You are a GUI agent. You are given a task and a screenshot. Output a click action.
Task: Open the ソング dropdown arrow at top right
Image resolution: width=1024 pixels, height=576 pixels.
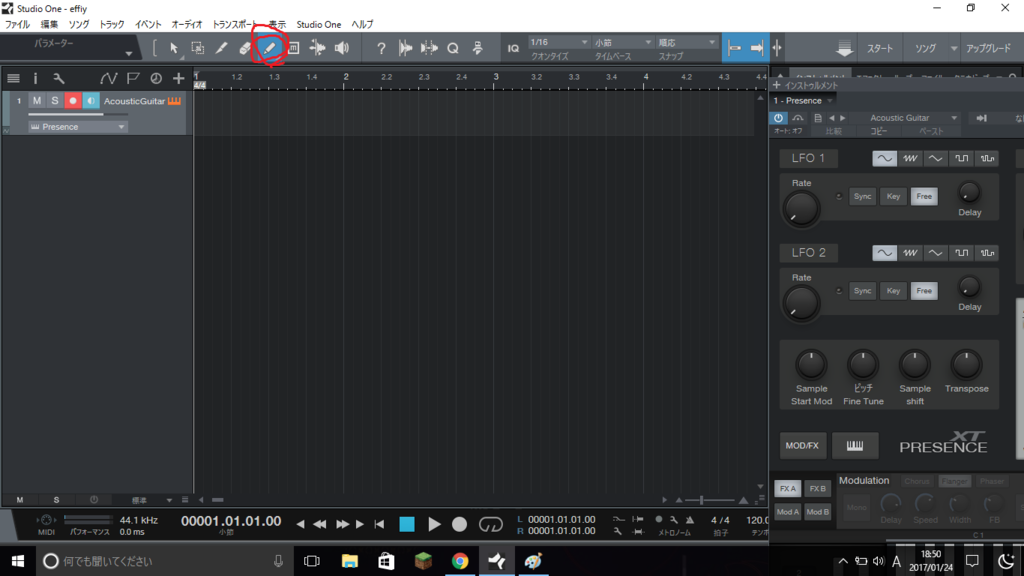[x=953, y=48]
